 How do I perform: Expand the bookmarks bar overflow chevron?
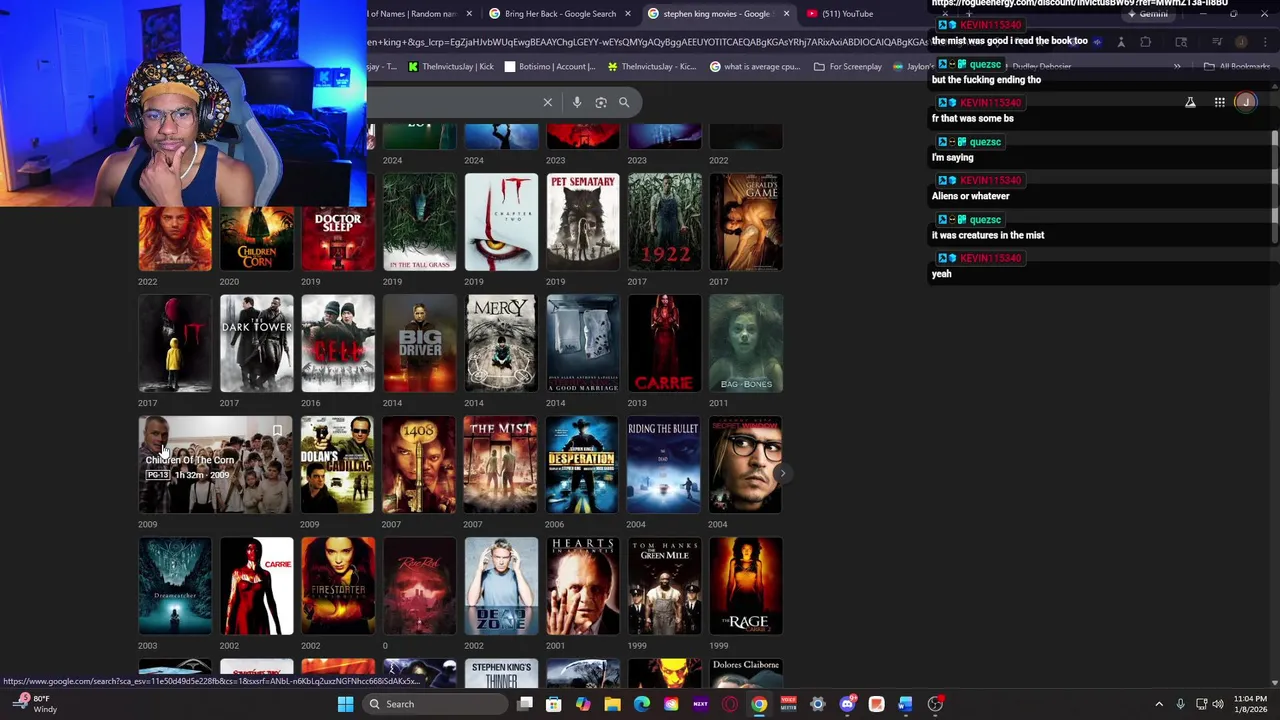tap(1177, 67)
